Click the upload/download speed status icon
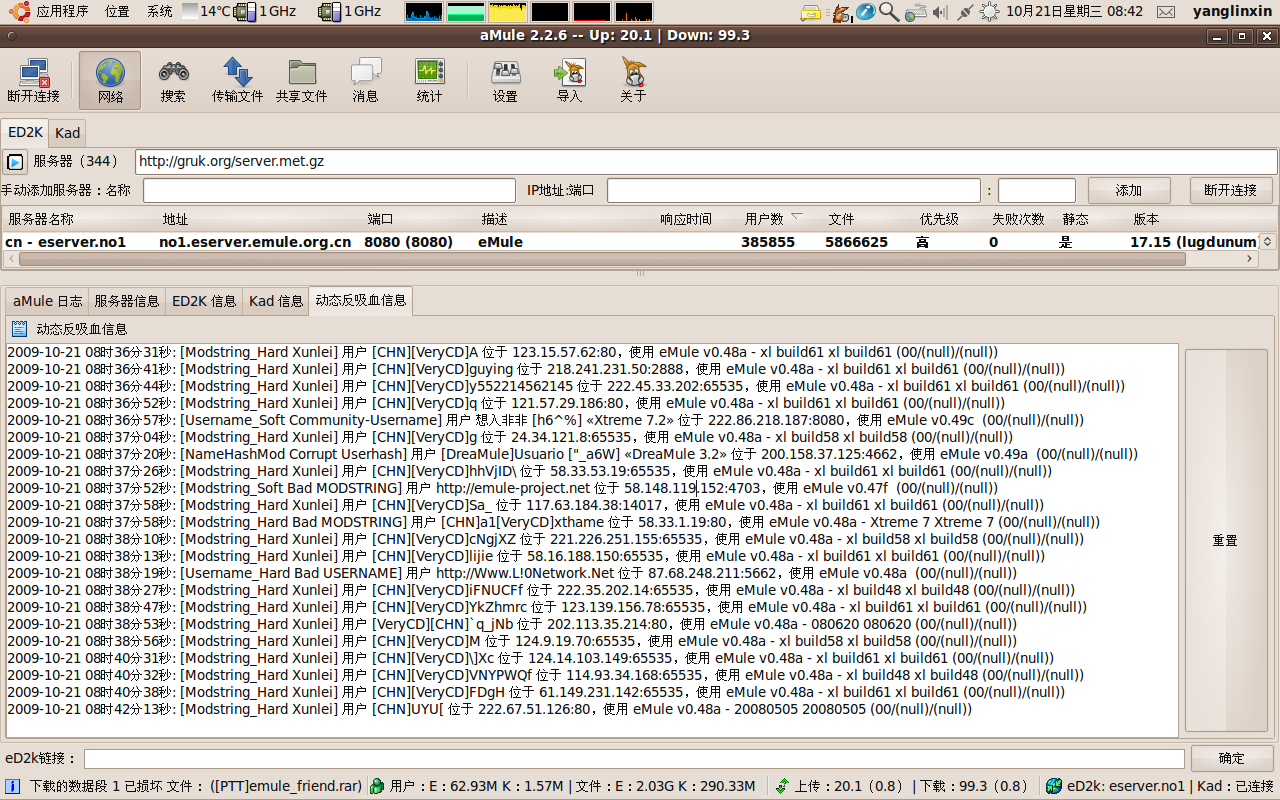The image size is (1280, 800). pos(782,786)
